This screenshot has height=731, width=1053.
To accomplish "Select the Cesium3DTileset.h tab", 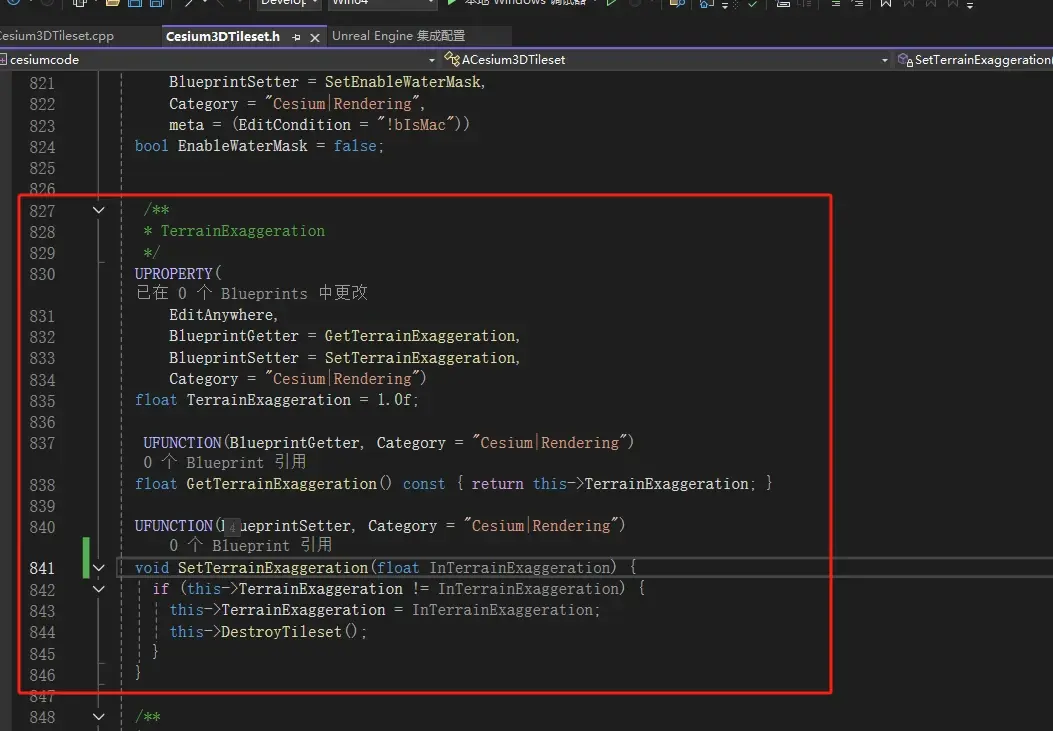I will 222,36.
